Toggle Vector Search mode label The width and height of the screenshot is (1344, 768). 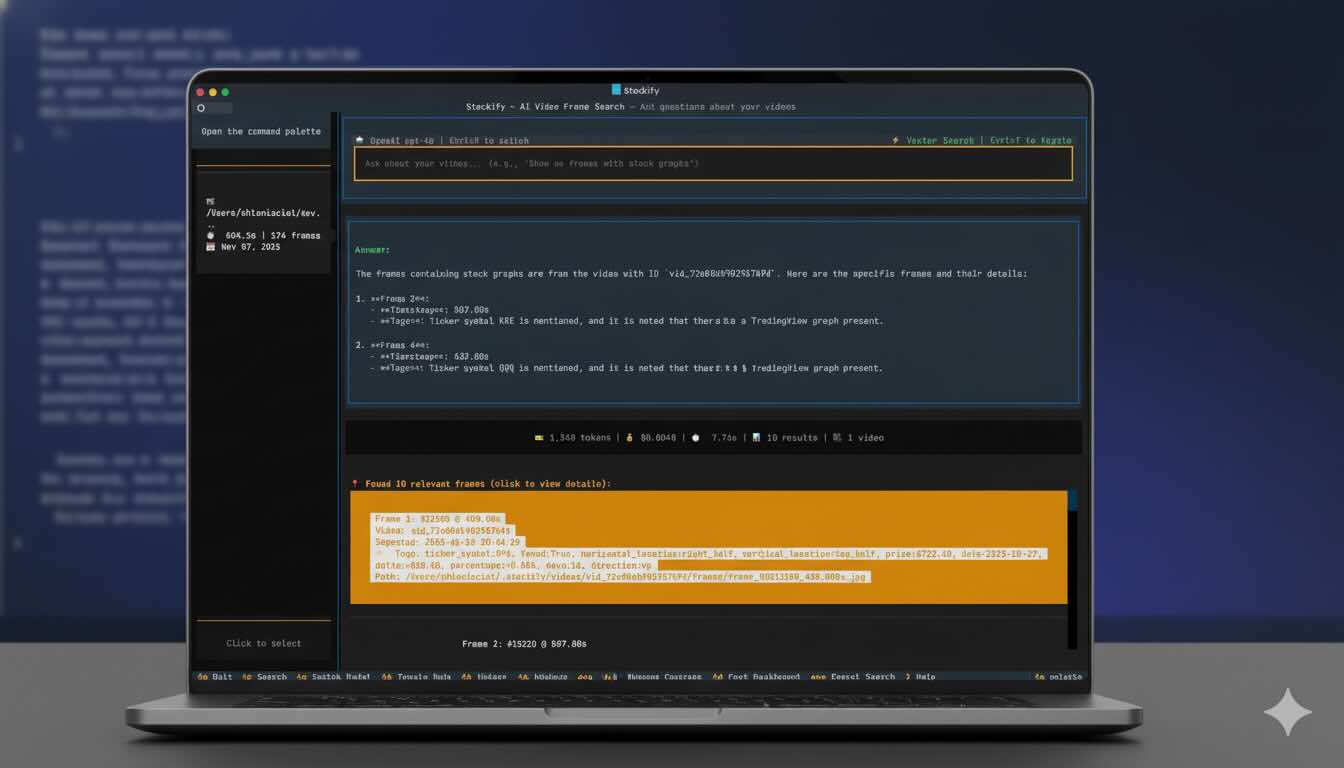(940, 141)
